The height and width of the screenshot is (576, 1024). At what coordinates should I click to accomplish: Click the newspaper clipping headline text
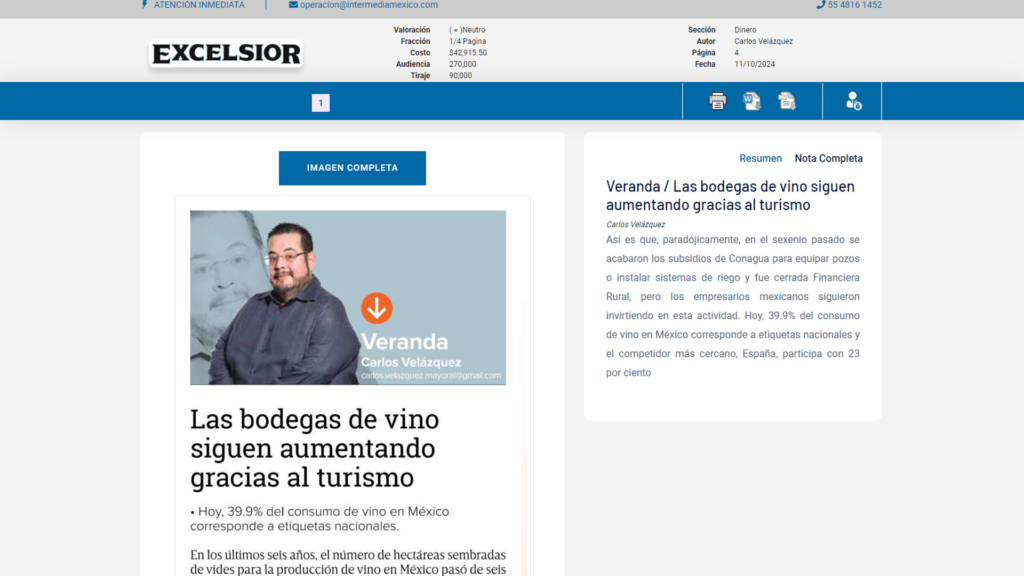point(315,447)
